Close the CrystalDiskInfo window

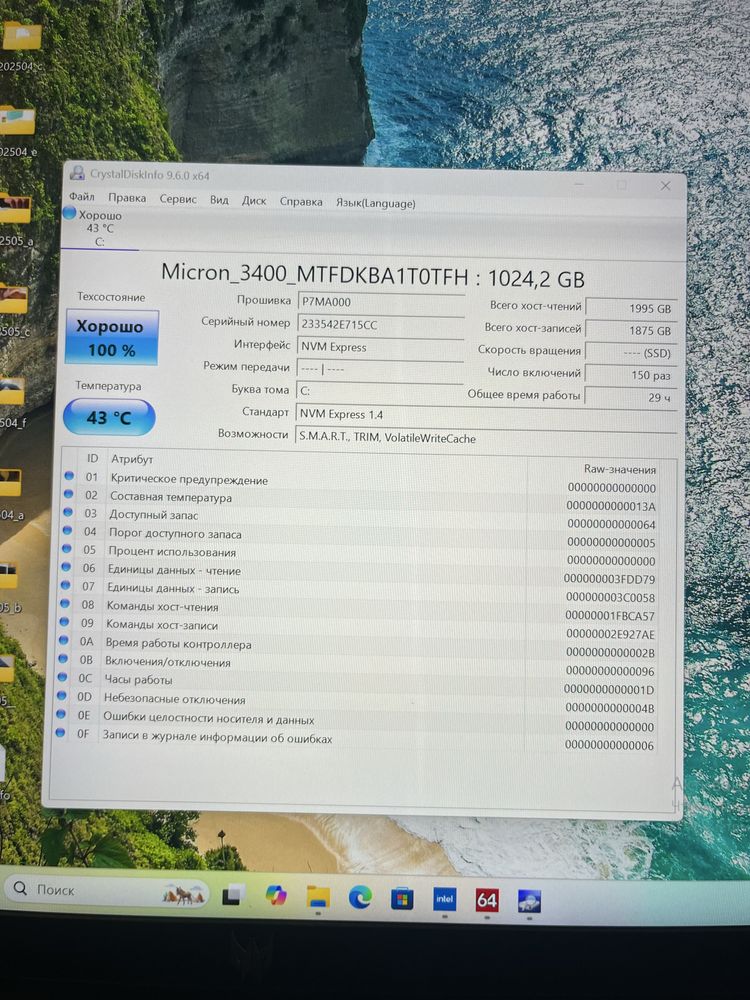point(665,186)
